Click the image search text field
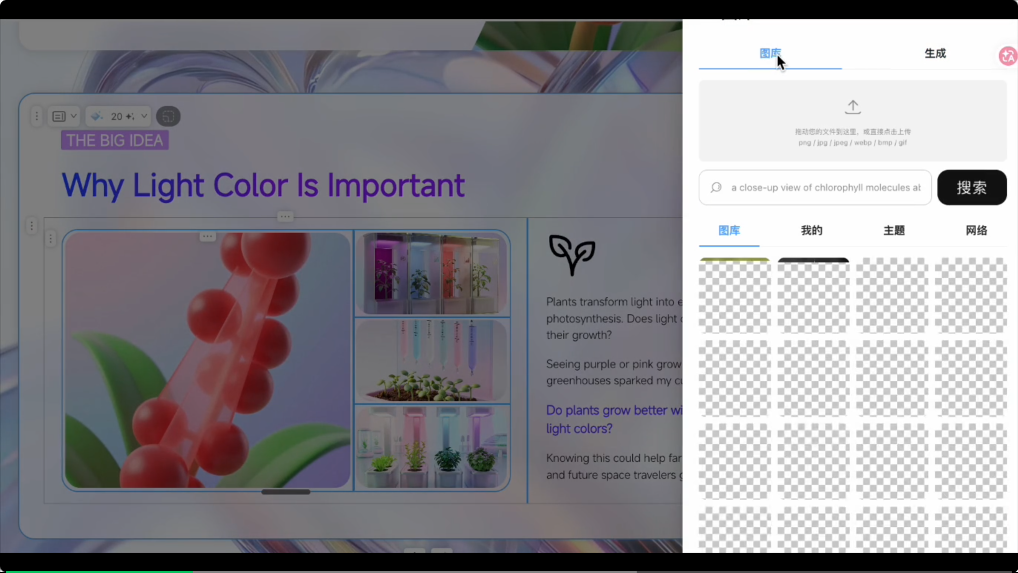Image resolution: width=1018 pixels, height=573 pixels. pyautogui.click(x=825, y=187)
